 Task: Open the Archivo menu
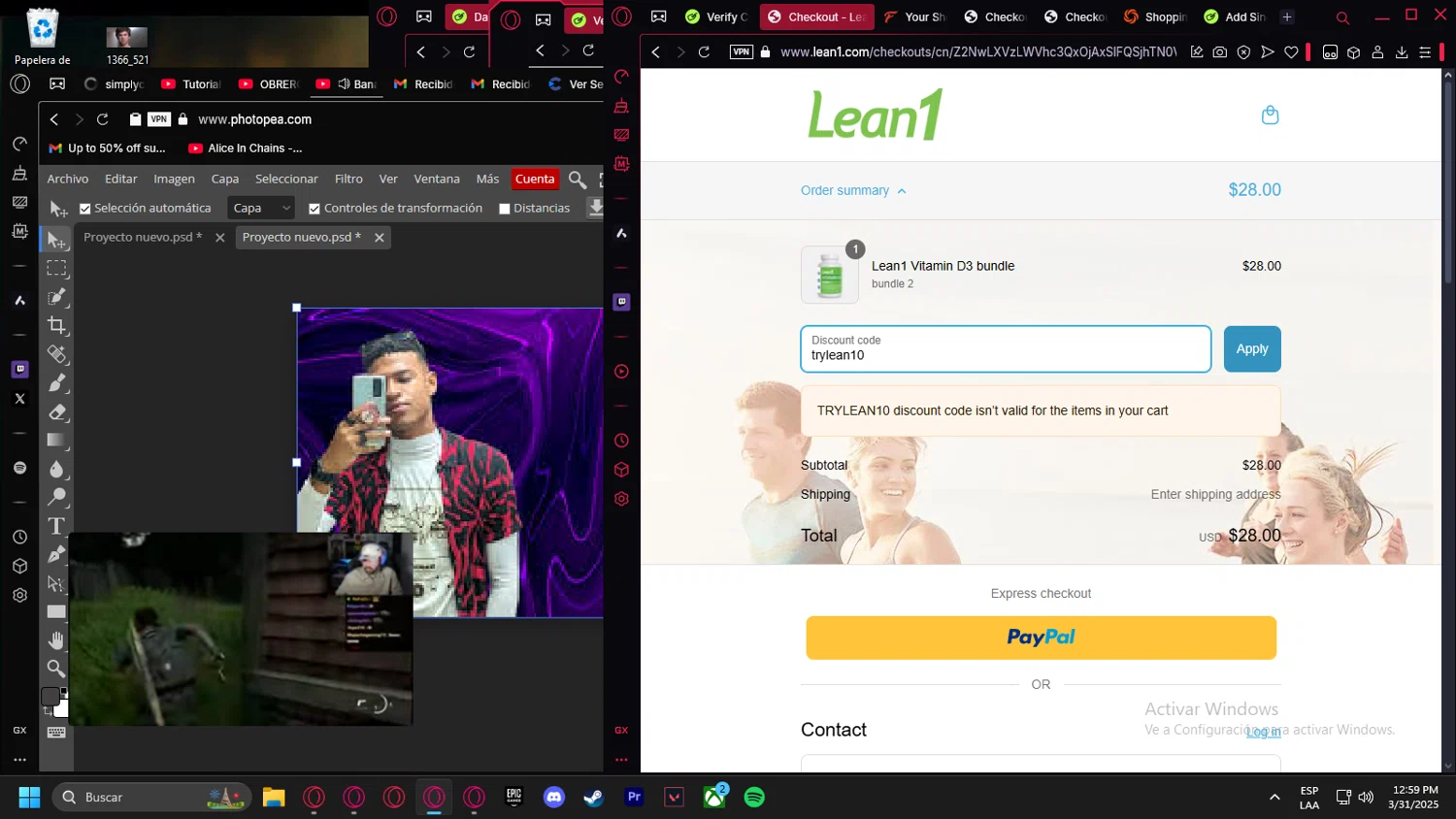click(68, 179)
